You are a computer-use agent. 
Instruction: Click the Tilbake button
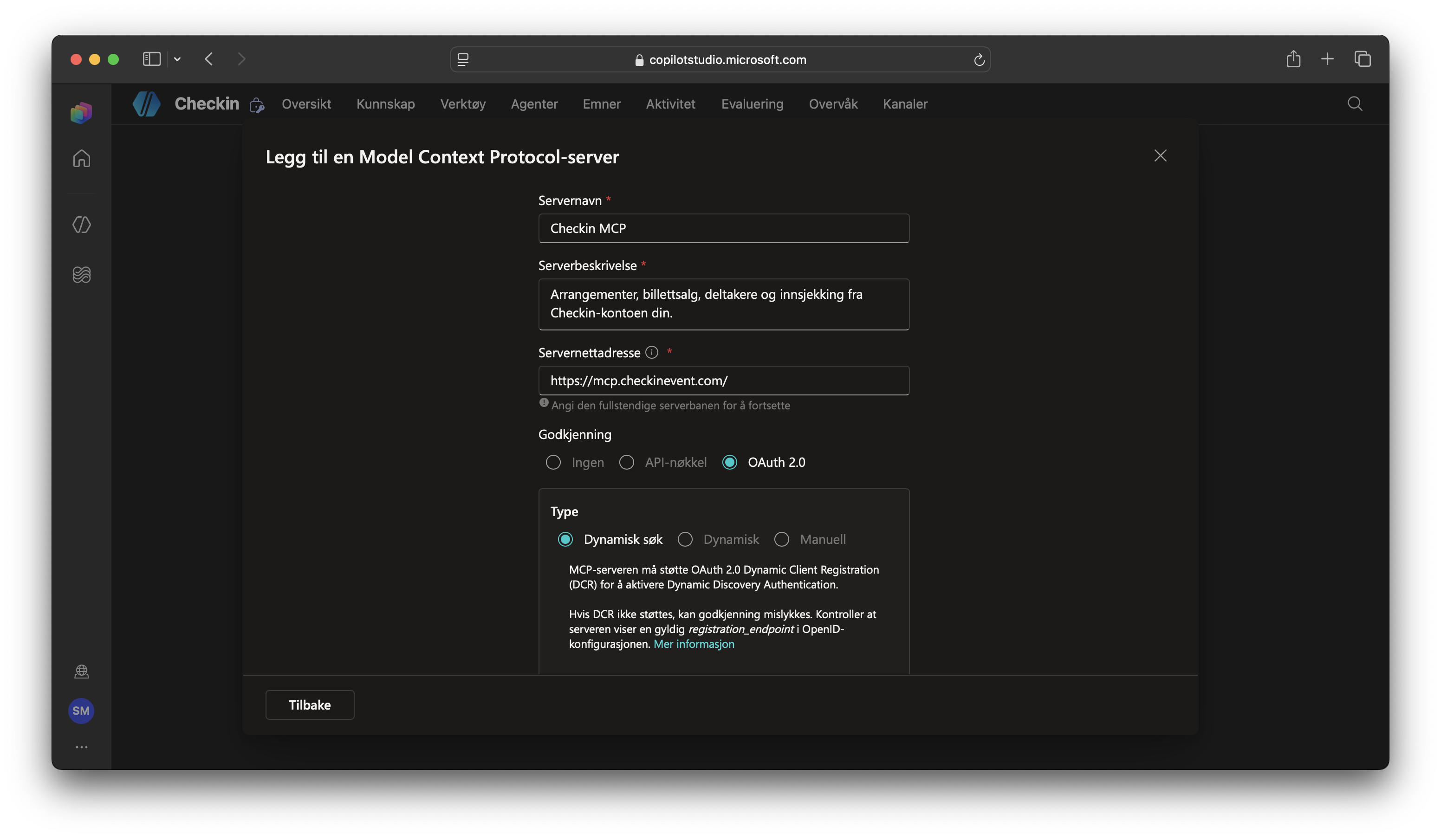tap(310, 705)
